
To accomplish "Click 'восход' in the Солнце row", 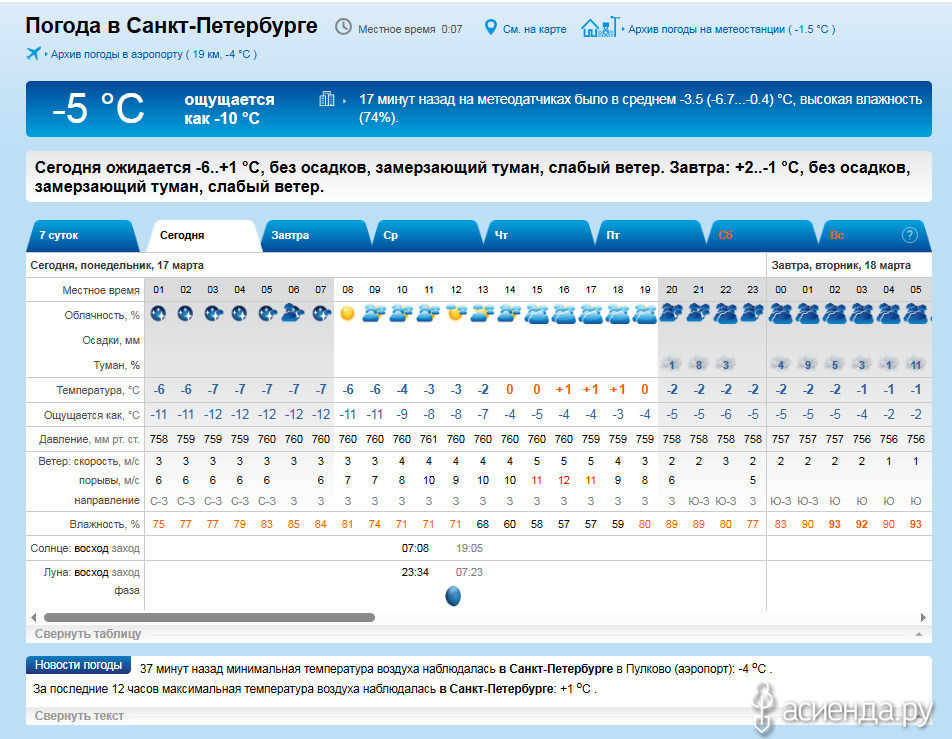I will pyautogui.click(x=91, y=548).
